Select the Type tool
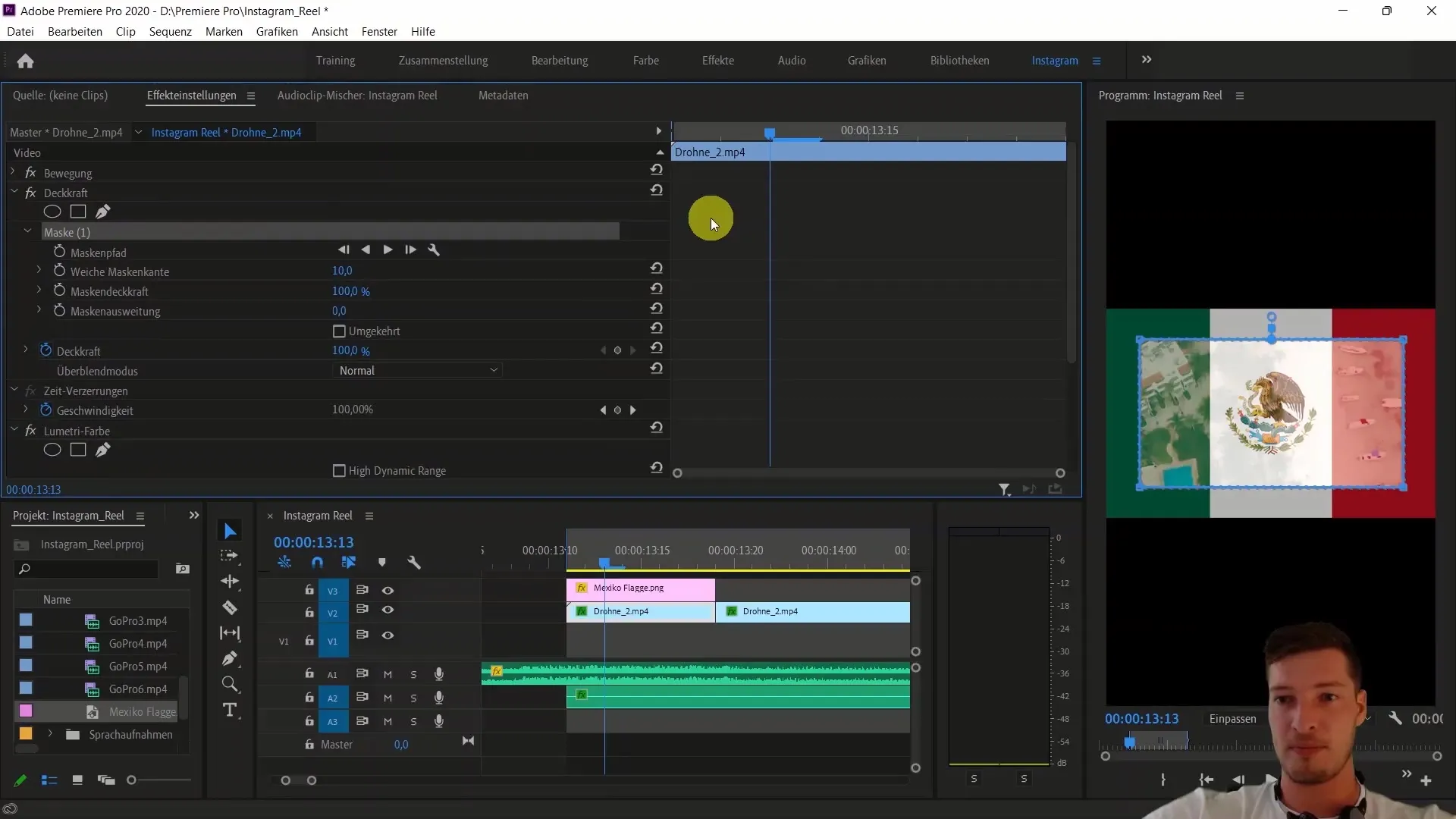Viewport: 1456px width, 819px height. pos(230,711)
